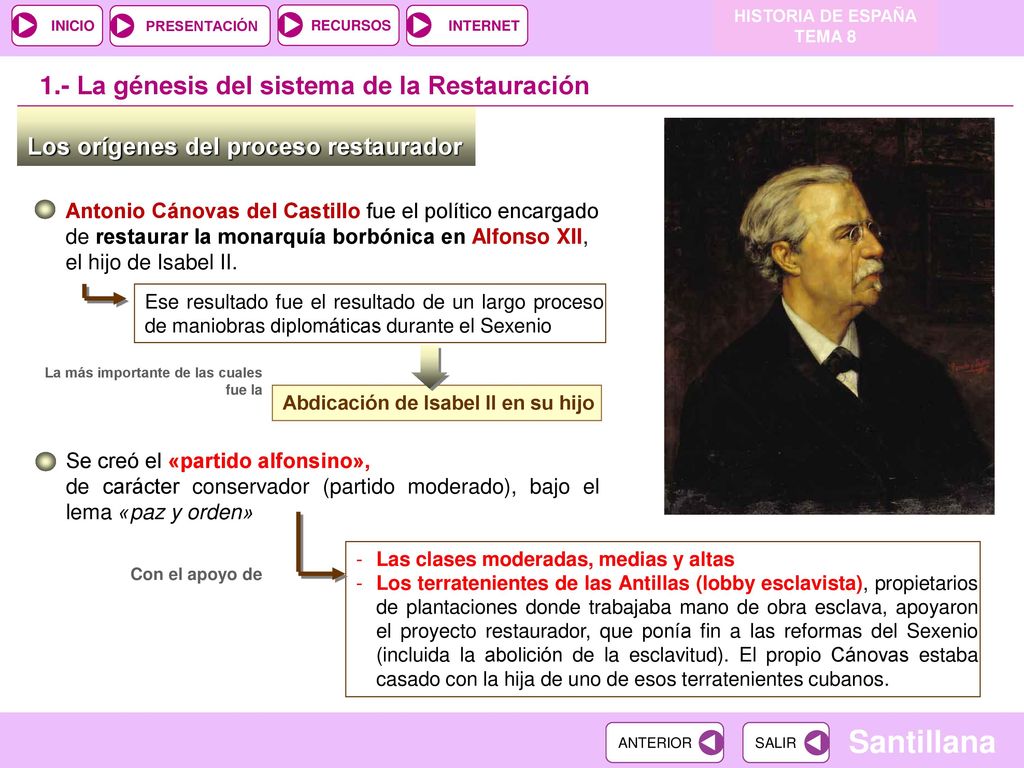Click the red text 'Alfonso XII'
Screen dimensions: 1024x768
tap(527, 236)
